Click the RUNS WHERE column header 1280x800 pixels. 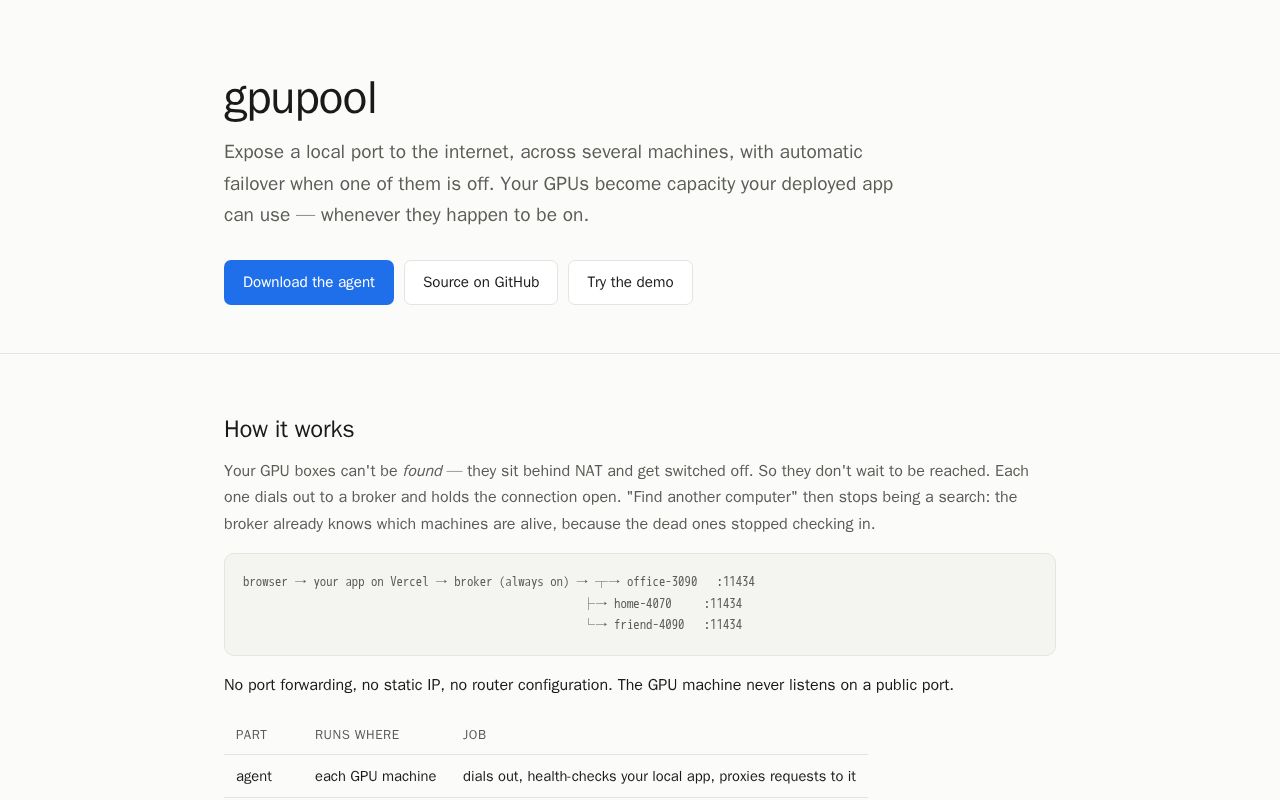pyautogui.click(x=357, y=735)
